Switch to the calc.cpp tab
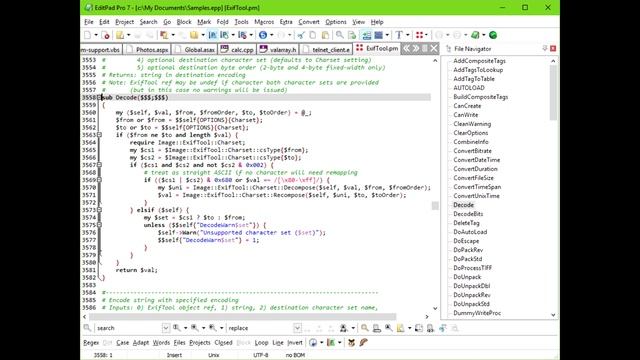Screen dimensions: 640x360 pos(238,49)
